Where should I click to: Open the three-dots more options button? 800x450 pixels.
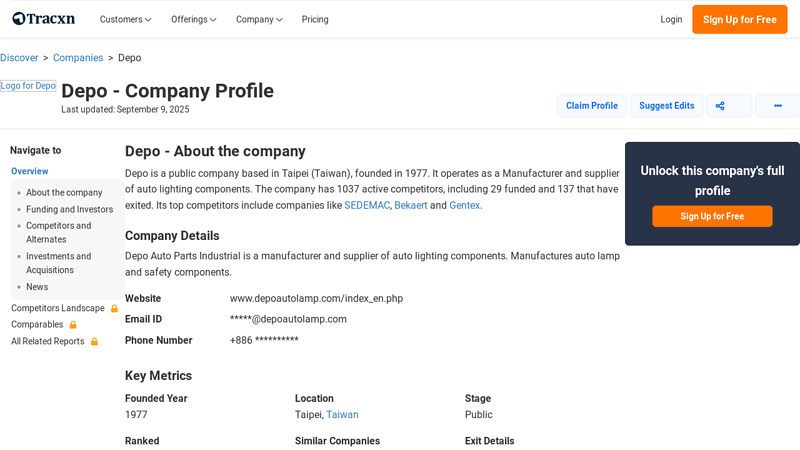(777, 106)
